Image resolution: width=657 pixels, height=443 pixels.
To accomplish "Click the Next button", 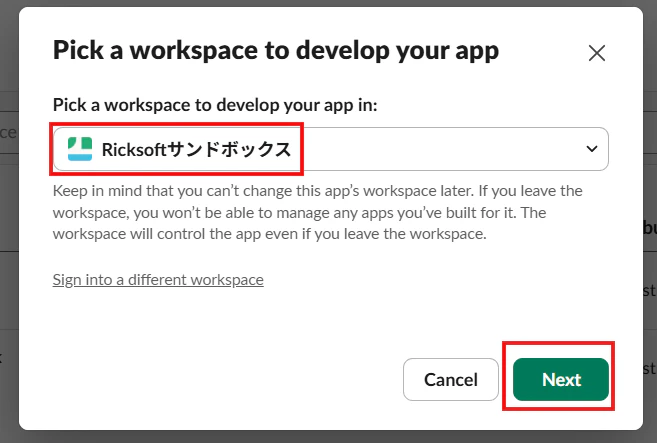I will [x=561, y=380].
